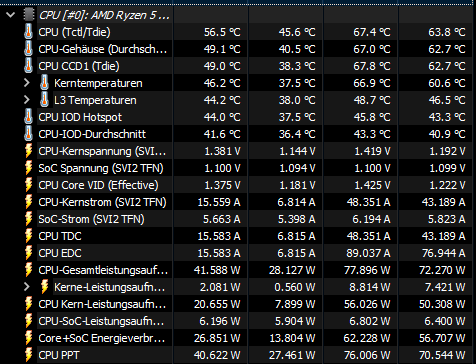Select the CPU IOD Hotspot label
476x364 pixels.
(x=80, y=117)
